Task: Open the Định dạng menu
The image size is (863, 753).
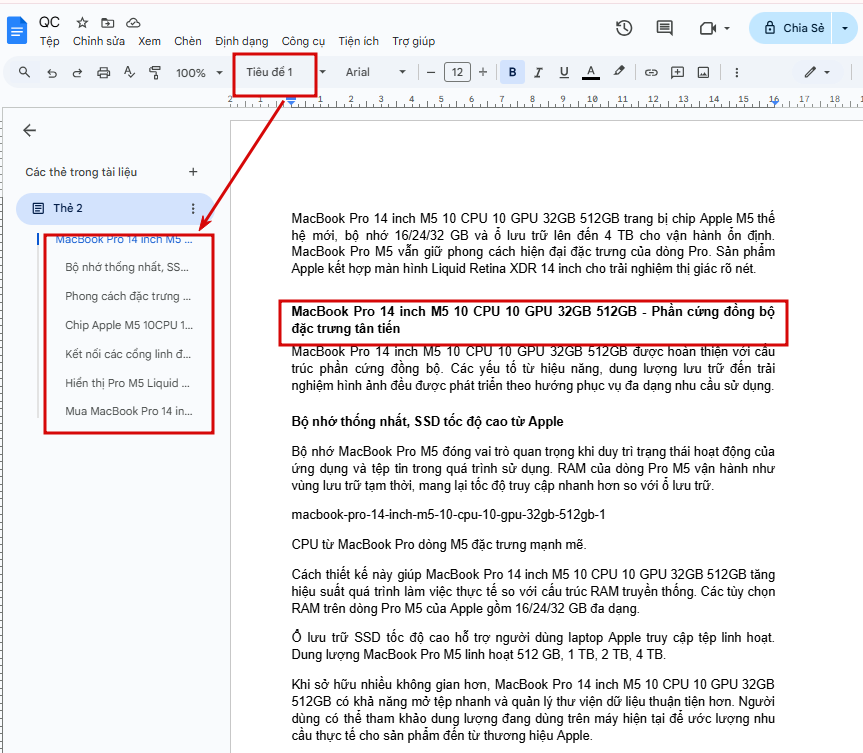Action: pos(242,41)
